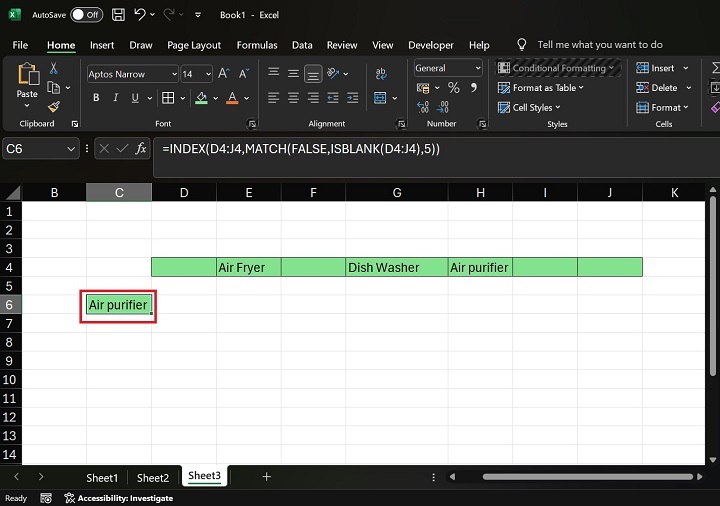Click the Borders icon in Font group
The width and height of the screenshot is (720, 506).
167,98
